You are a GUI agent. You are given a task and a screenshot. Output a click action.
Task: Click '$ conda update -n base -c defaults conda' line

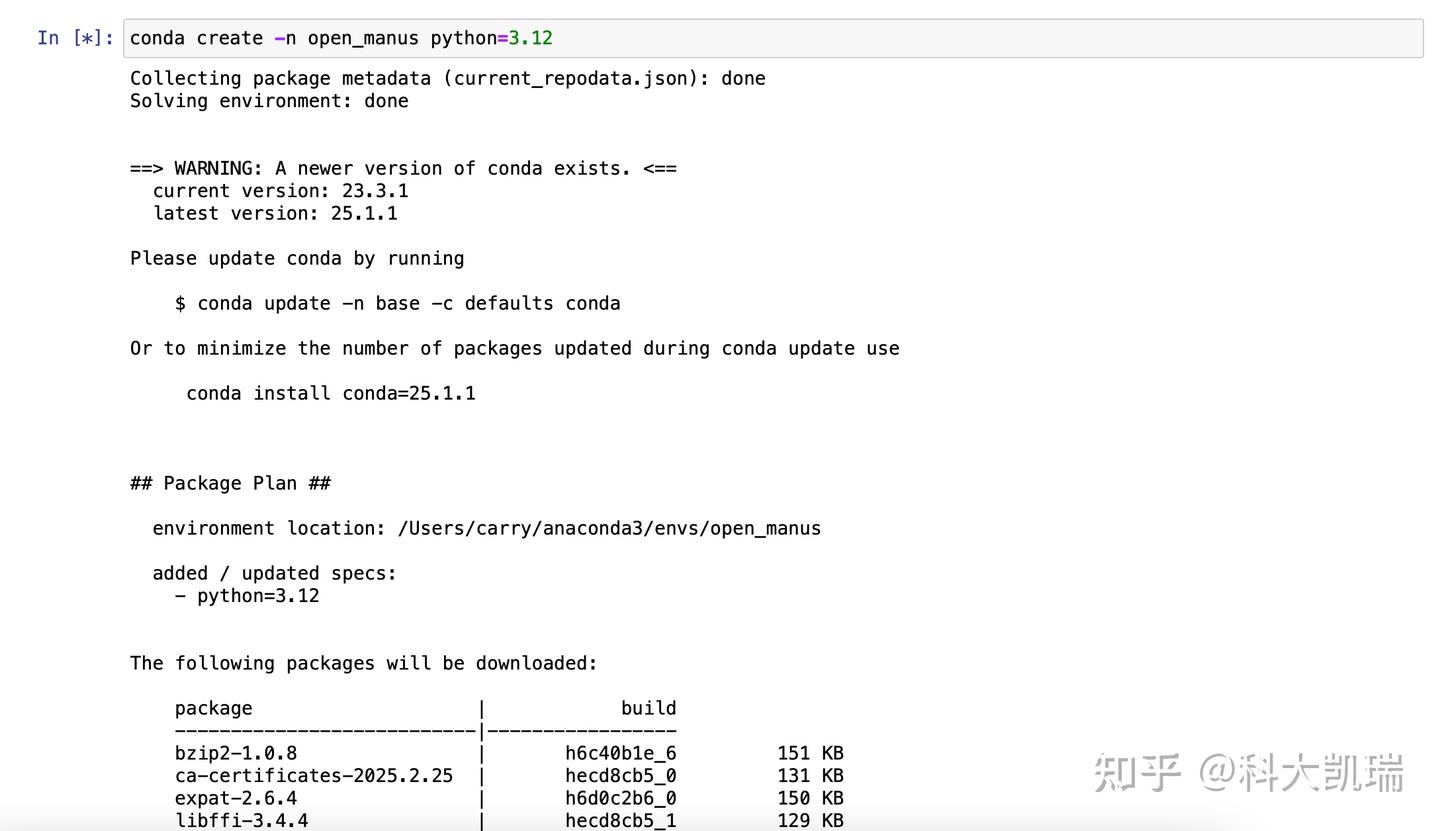(x=397, y=303)
